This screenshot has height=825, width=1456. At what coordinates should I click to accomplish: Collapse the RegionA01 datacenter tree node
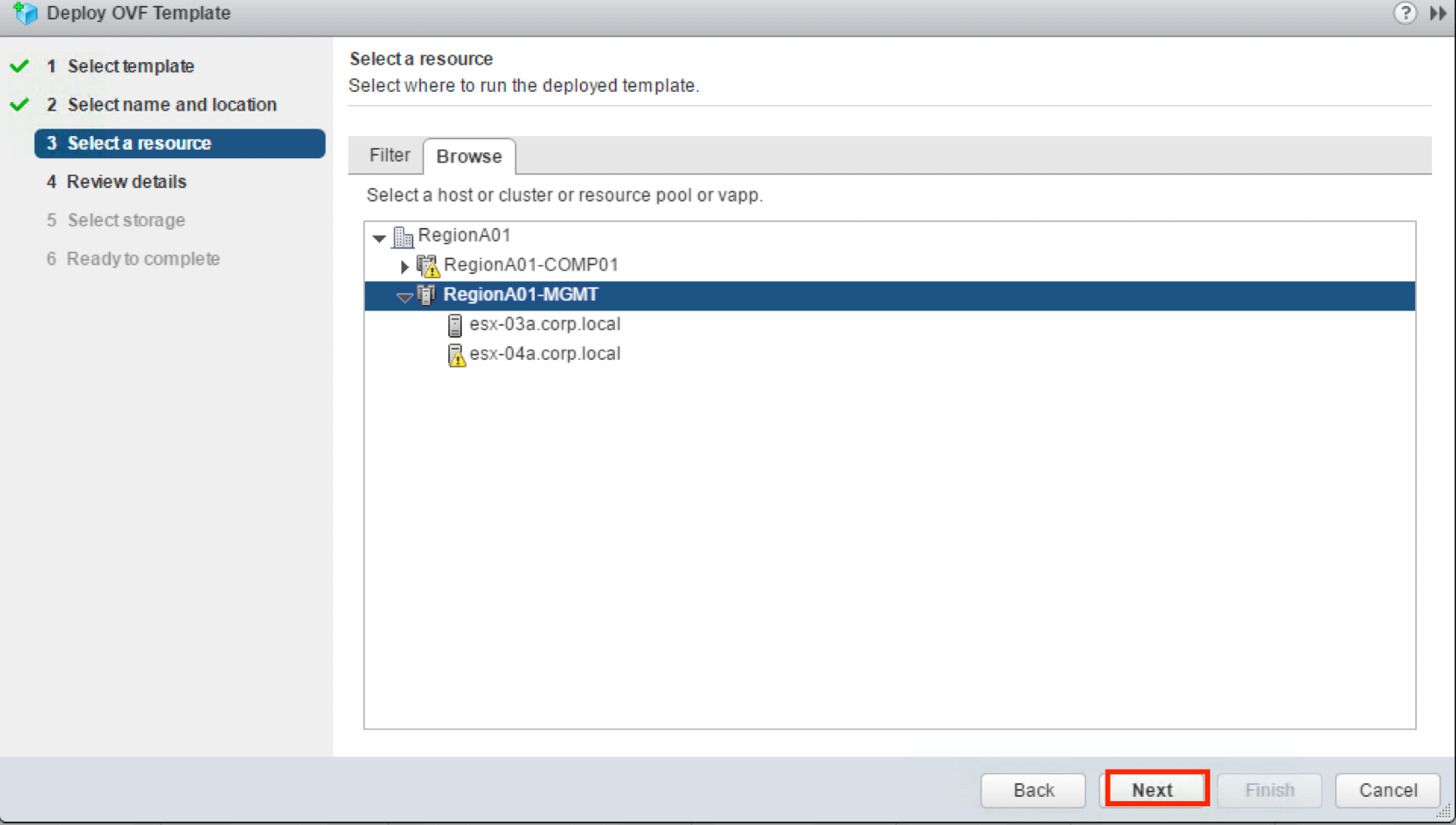click(x=379, y=237)
